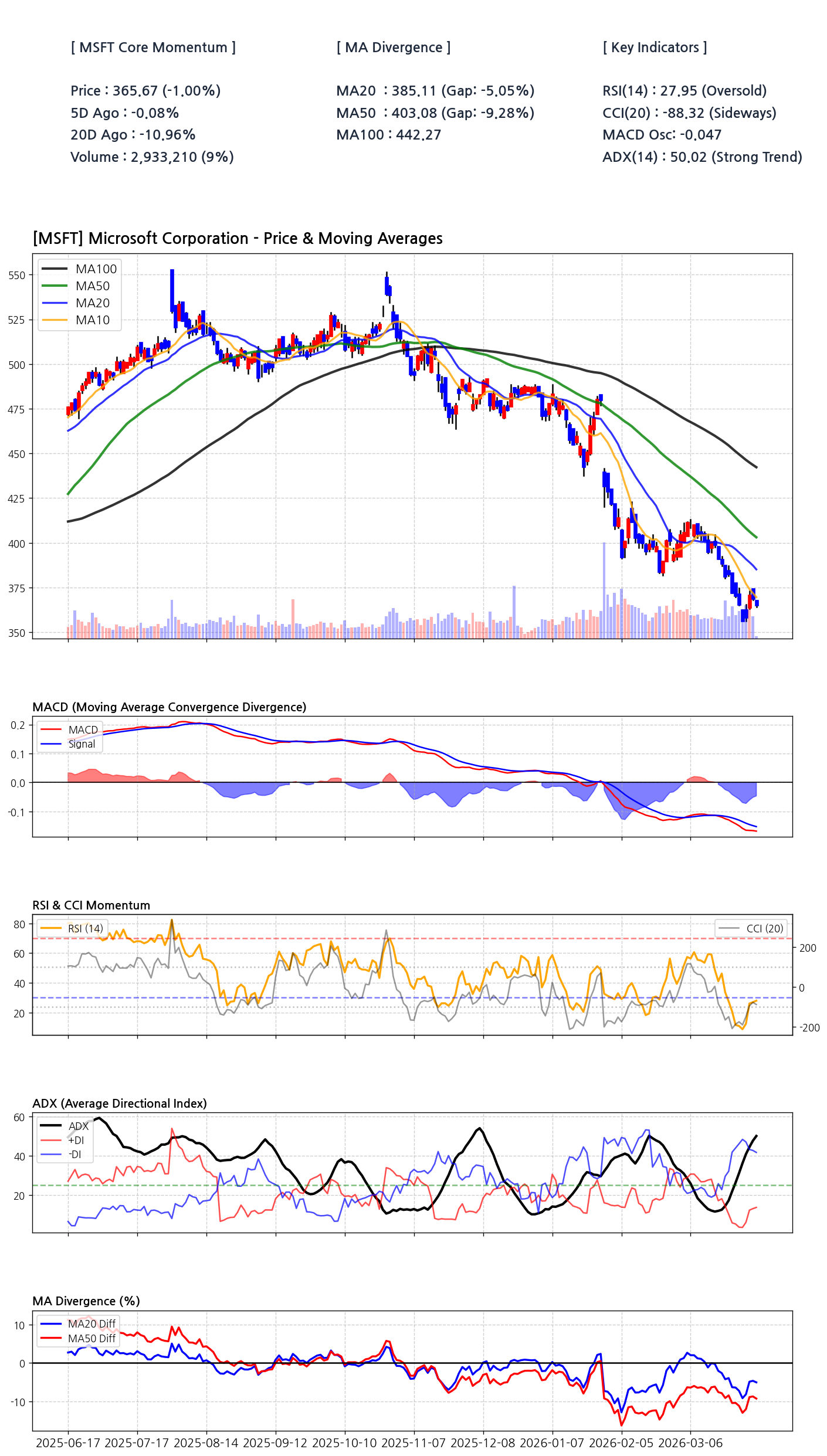The image size is (827, 1456).
Task: Click the Signal legend entry
Action: pos(68,744)
